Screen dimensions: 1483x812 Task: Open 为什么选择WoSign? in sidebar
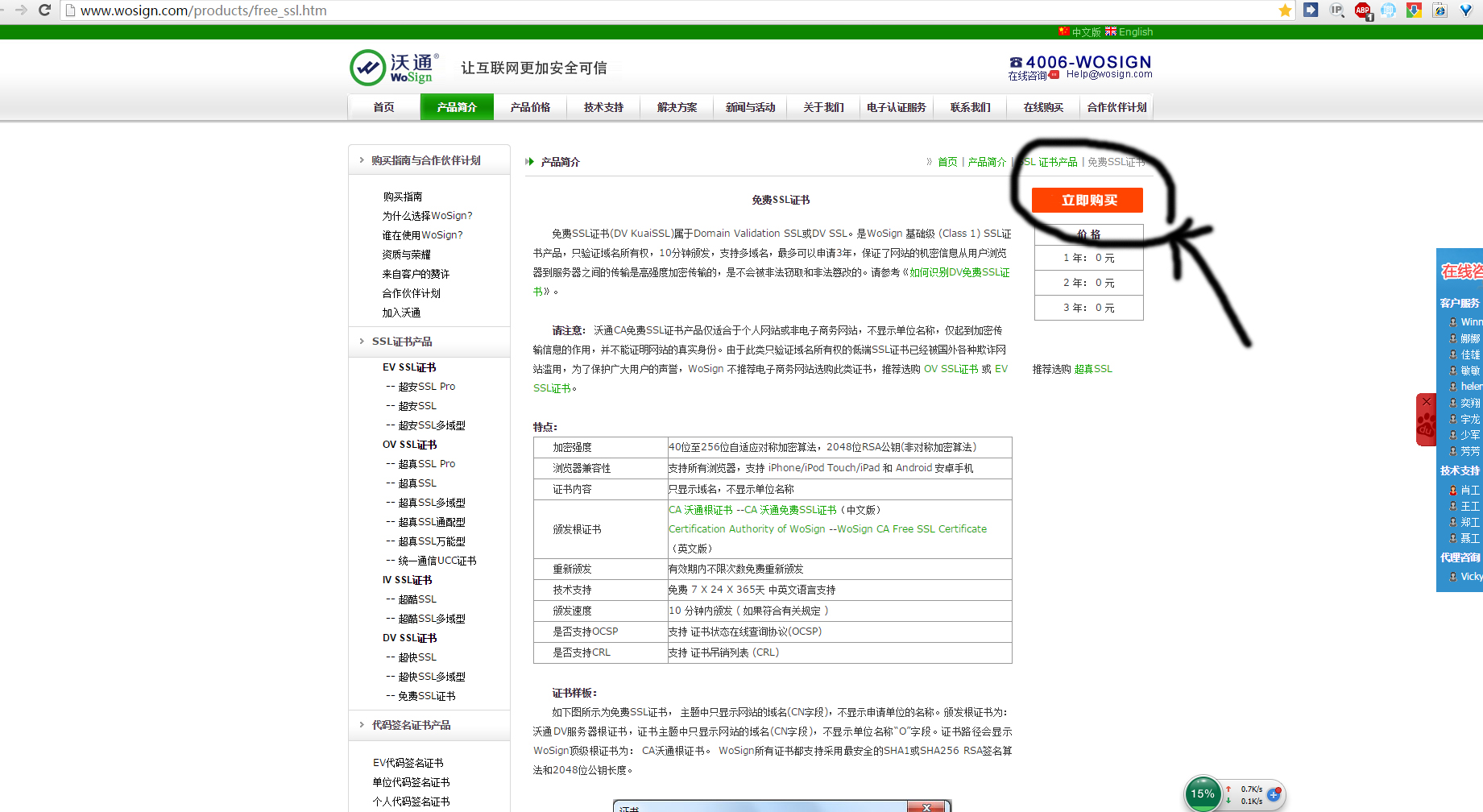click(x=427, y=216)
